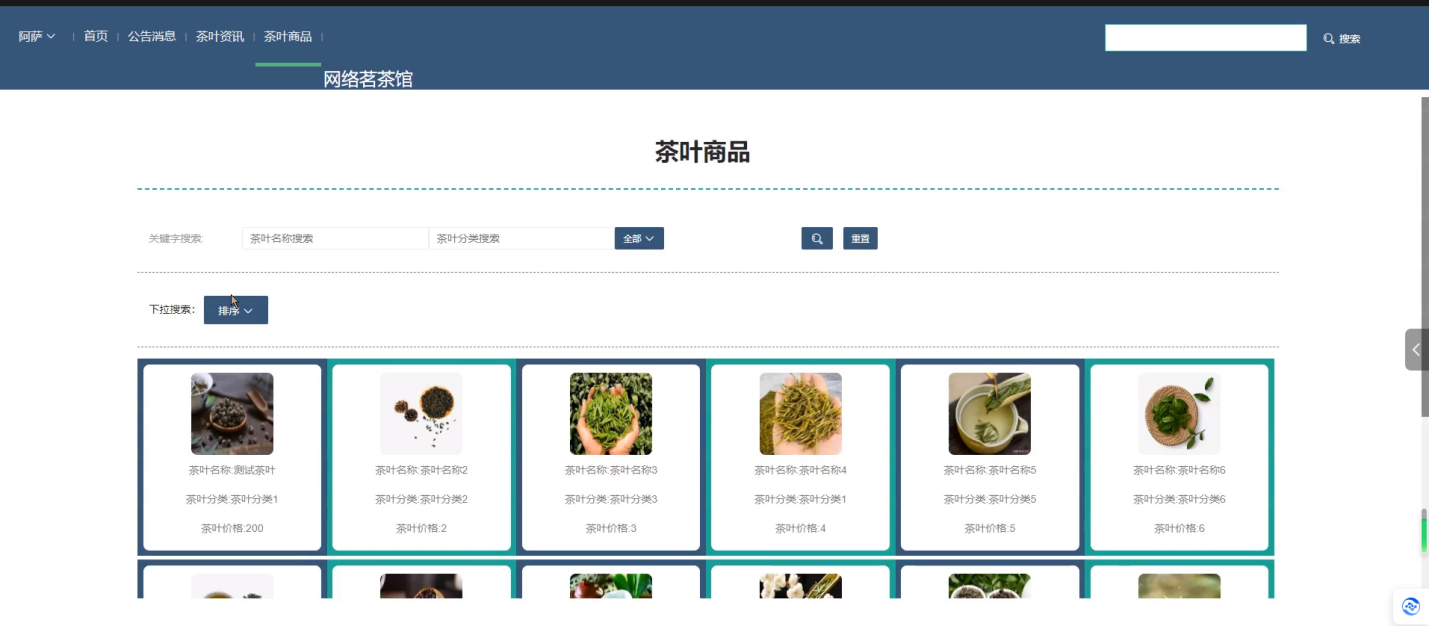Viewport: 1429px width, 626px height.
Task: Click the text 茶叶价格:5
Action: point(990,528)
